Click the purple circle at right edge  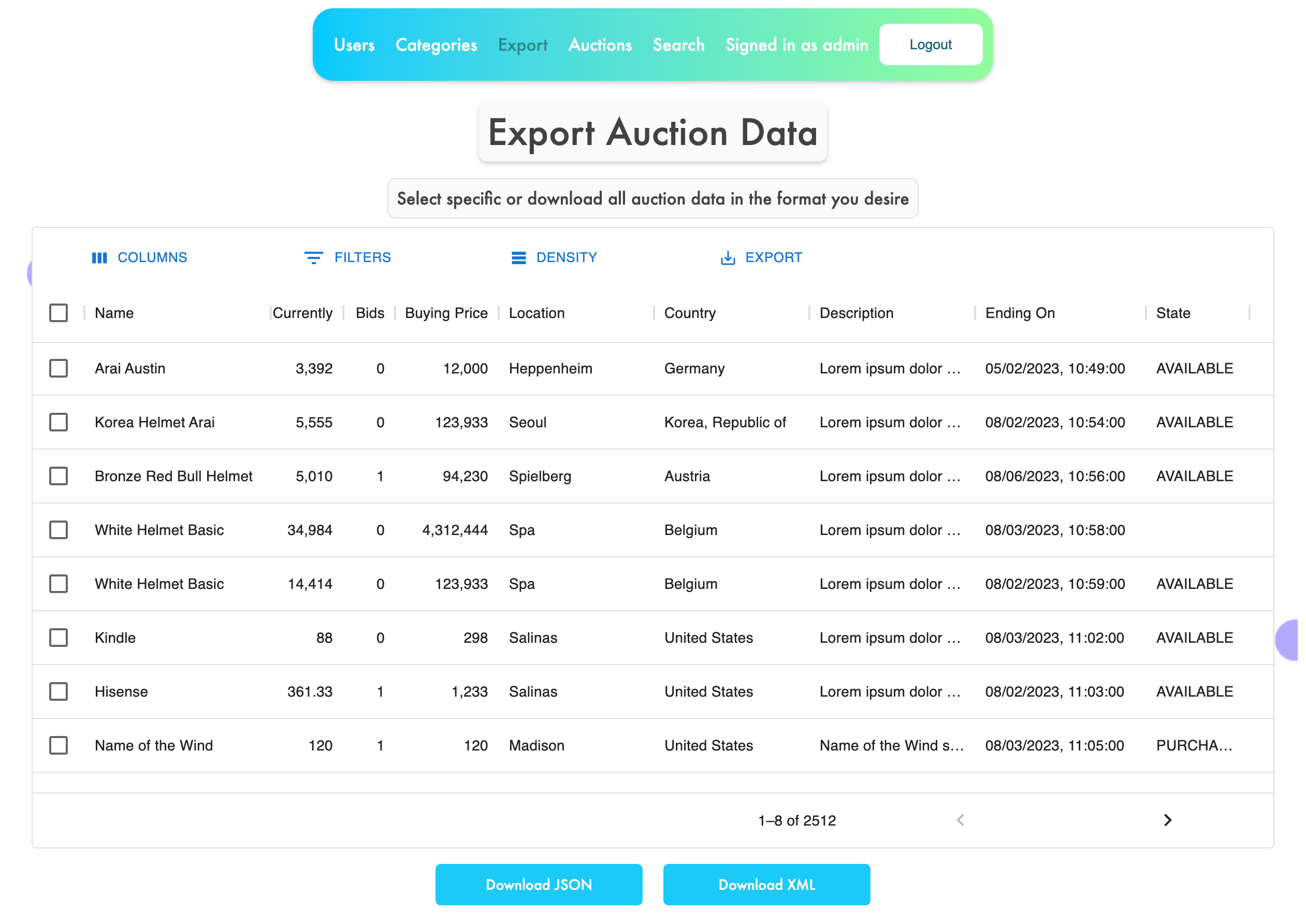[1288, 640]
